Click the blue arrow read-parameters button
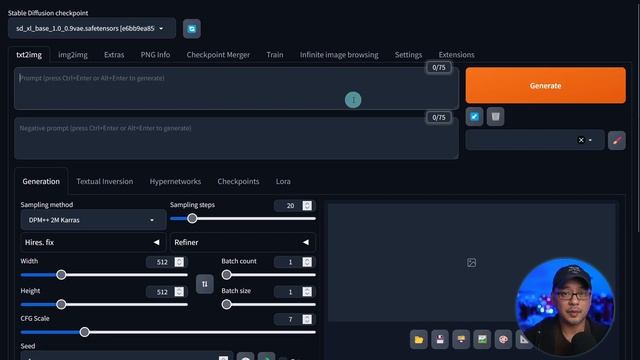 [474, 117]
